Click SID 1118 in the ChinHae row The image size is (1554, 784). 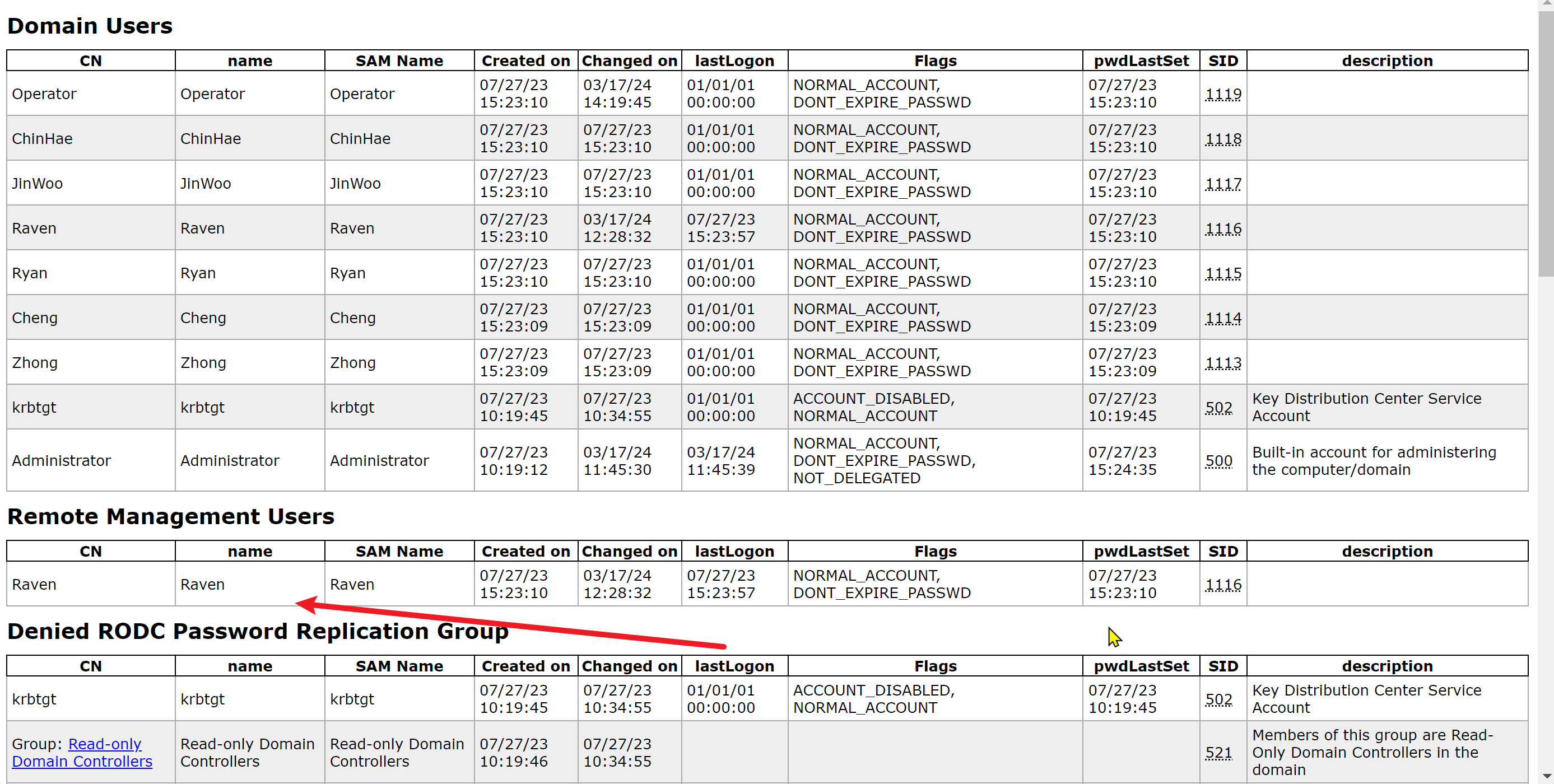pyautogui.click(x=1222, y=139)
